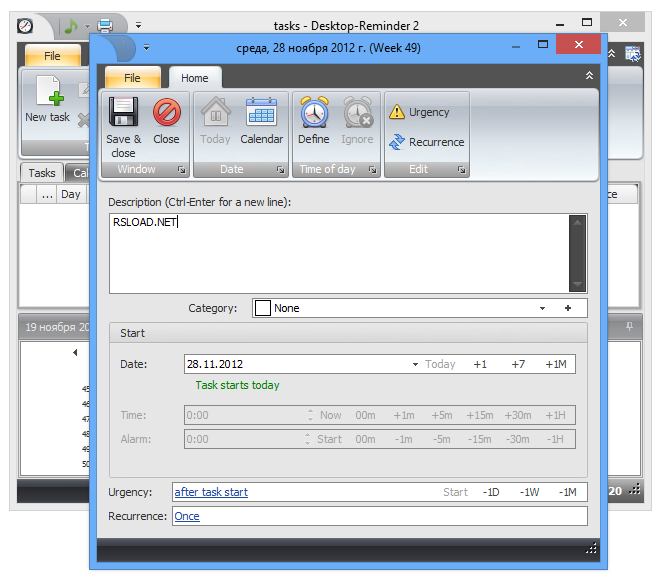Click the 'after task start' urgency link
662x585 pixels.
click(x=211, y=492)
